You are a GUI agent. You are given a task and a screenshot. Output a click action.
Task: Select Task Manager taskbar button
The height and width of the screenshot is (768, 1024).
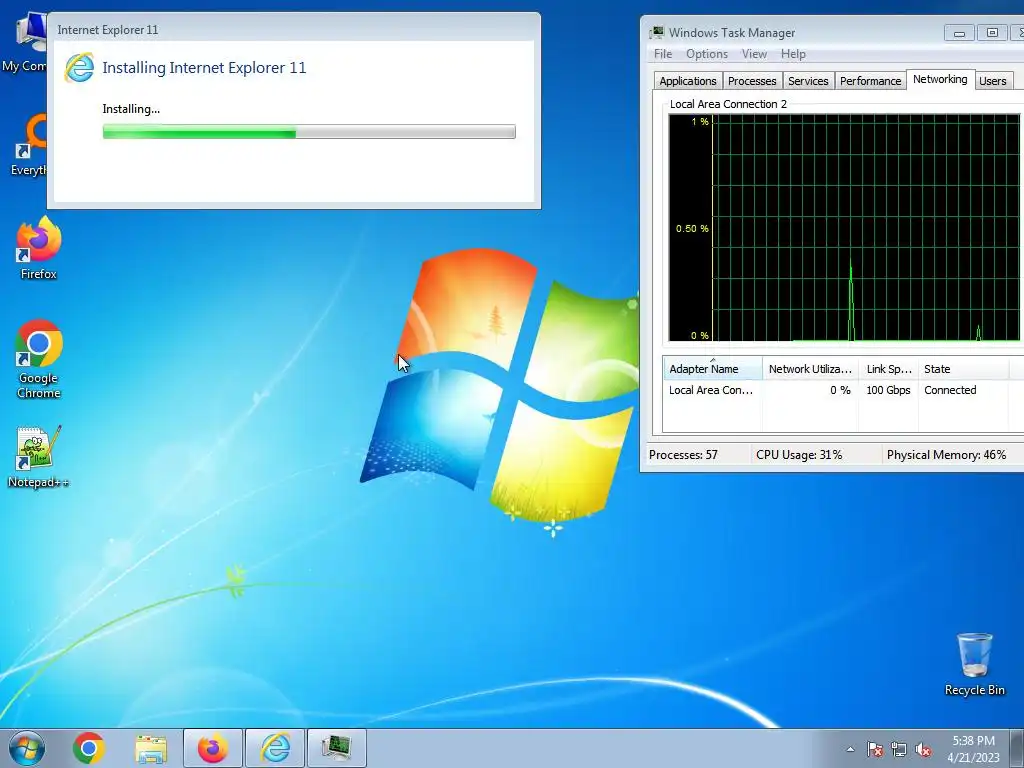(336, 748)
